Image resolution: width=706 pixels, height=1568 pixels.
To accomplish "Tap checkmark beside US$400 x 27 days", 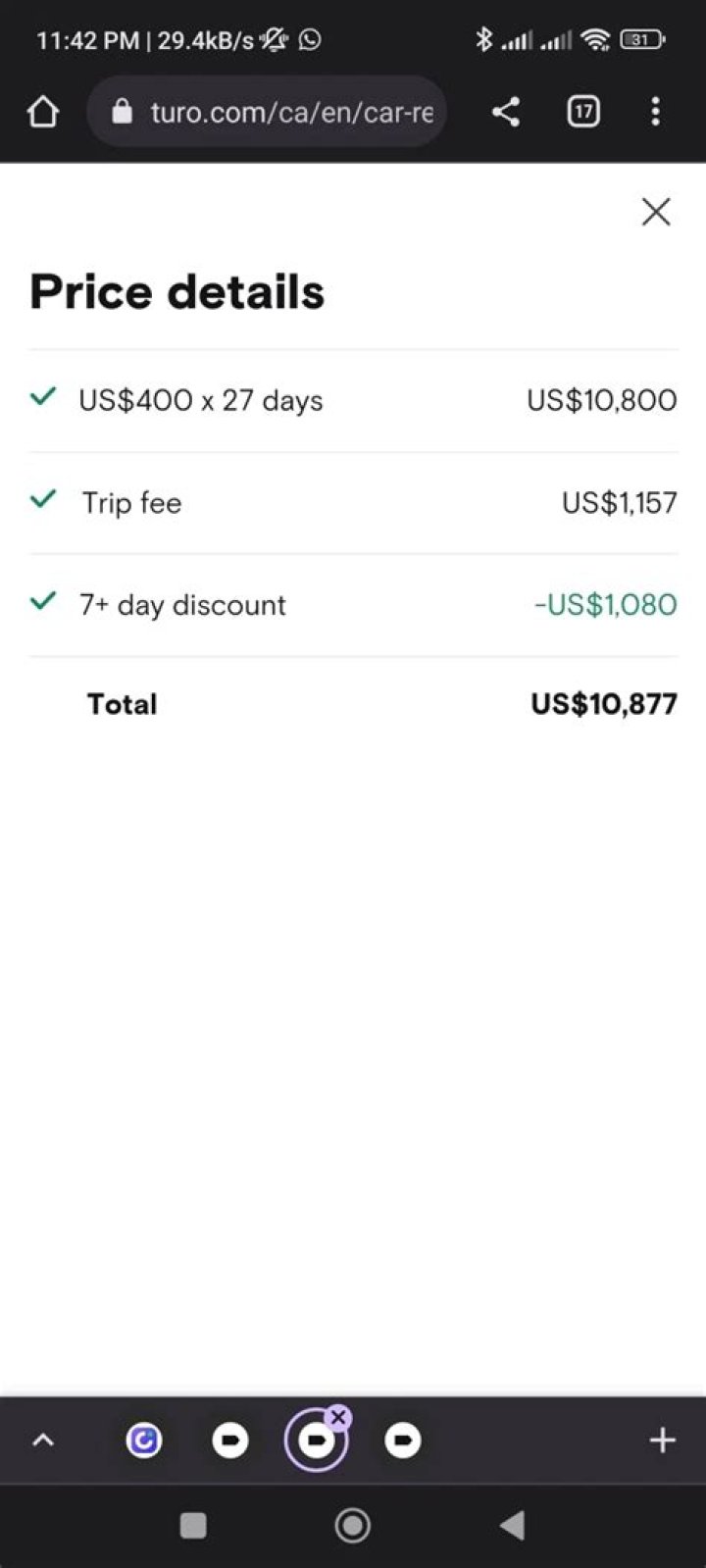I will [43, 397].
